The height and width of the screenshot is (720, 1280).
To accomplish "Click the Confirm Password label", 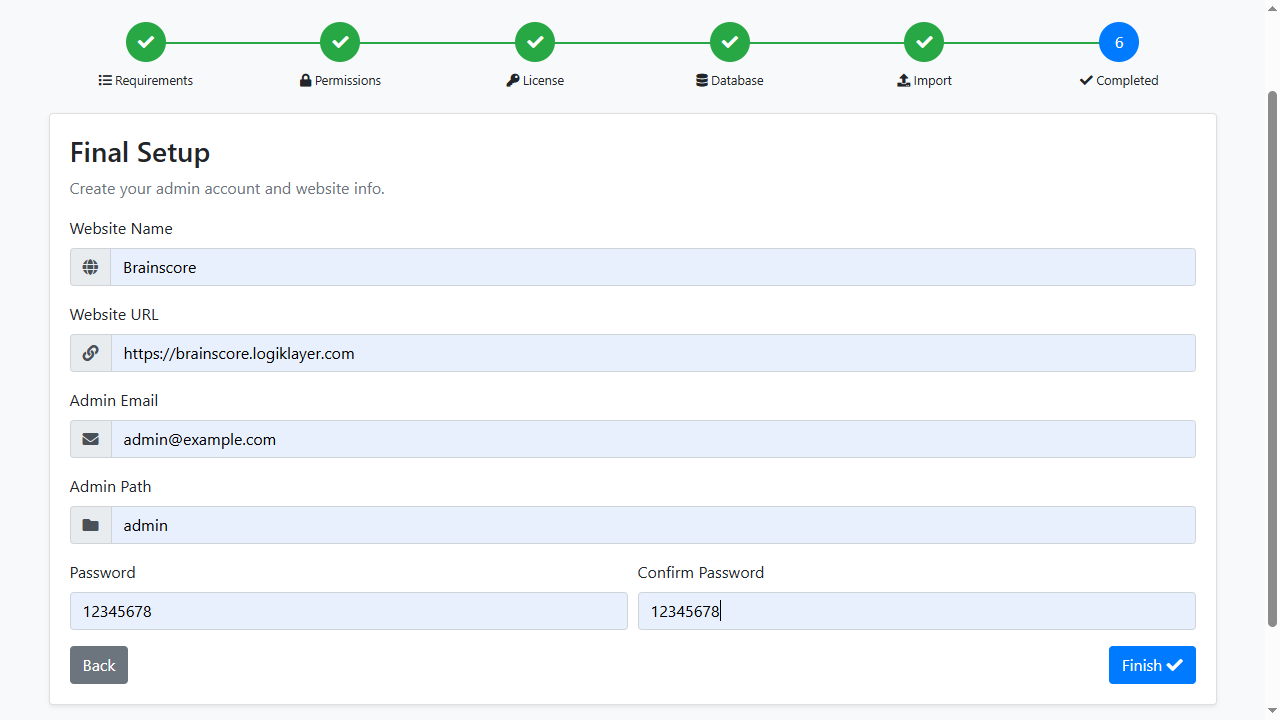I will tap(701, 573).
